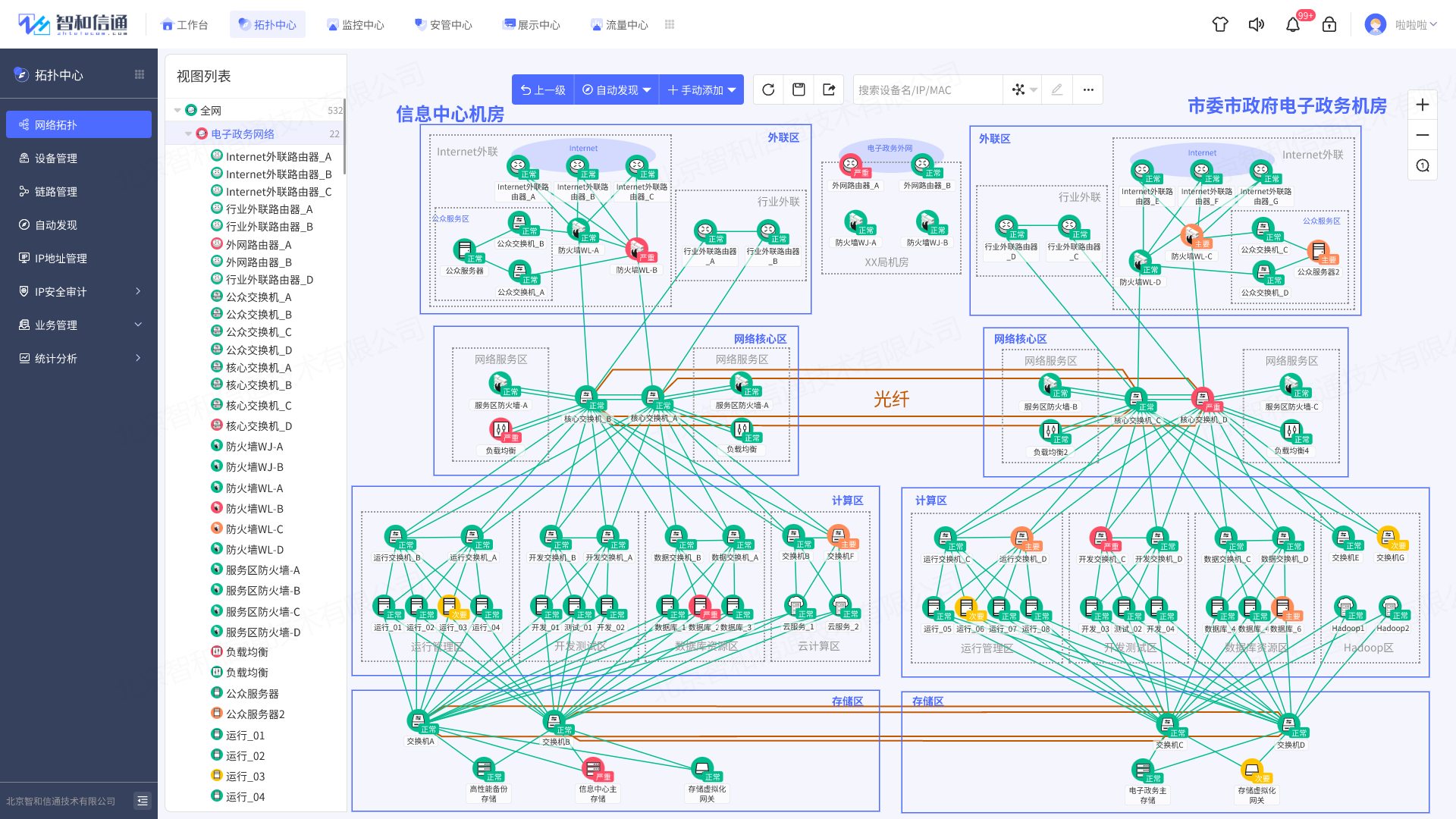The width and height of the screenshot is (1456, 819).
Task: Select 防火墙WL-B in the view list
Action: [x=254, y=509]
